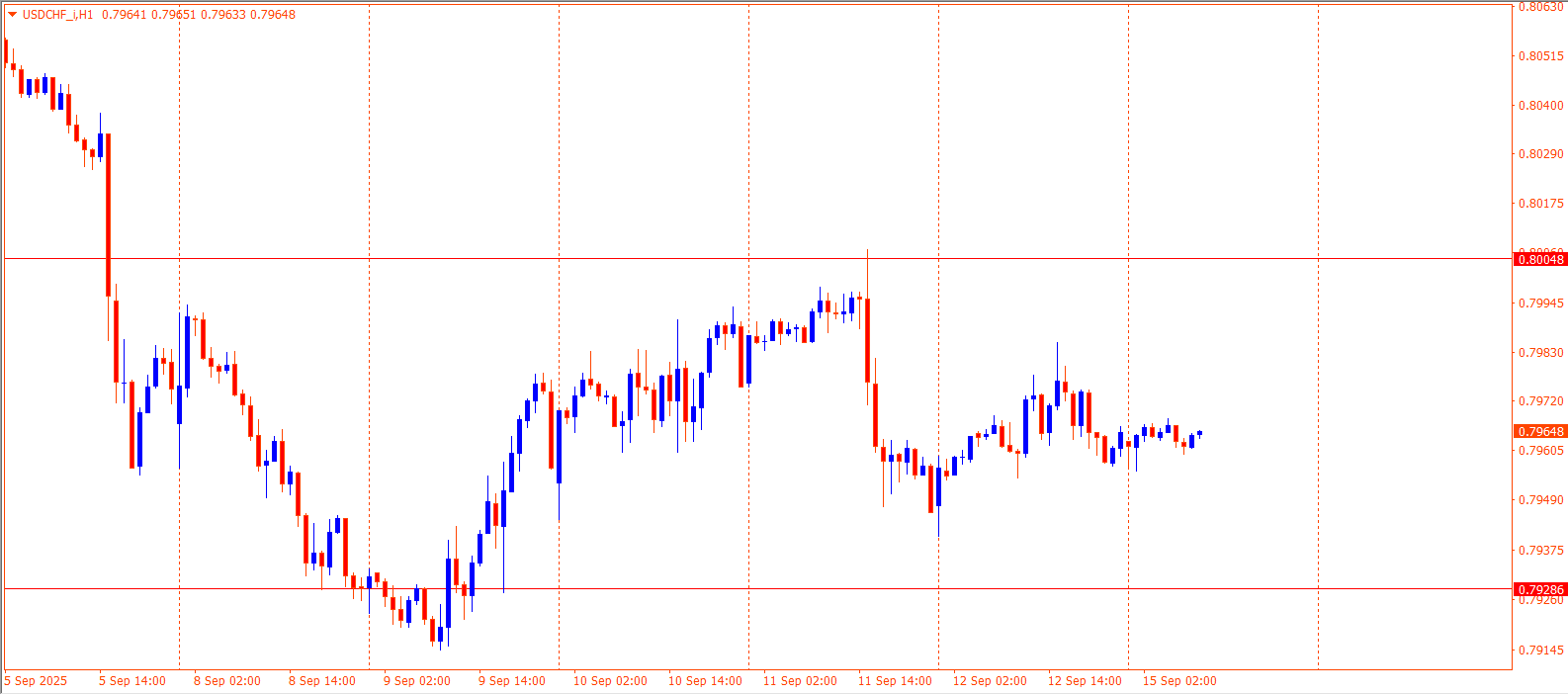Click the 0.80400 price scale value
Image resolution: width=1568 pixels, height=695 pixels.
1540,106
